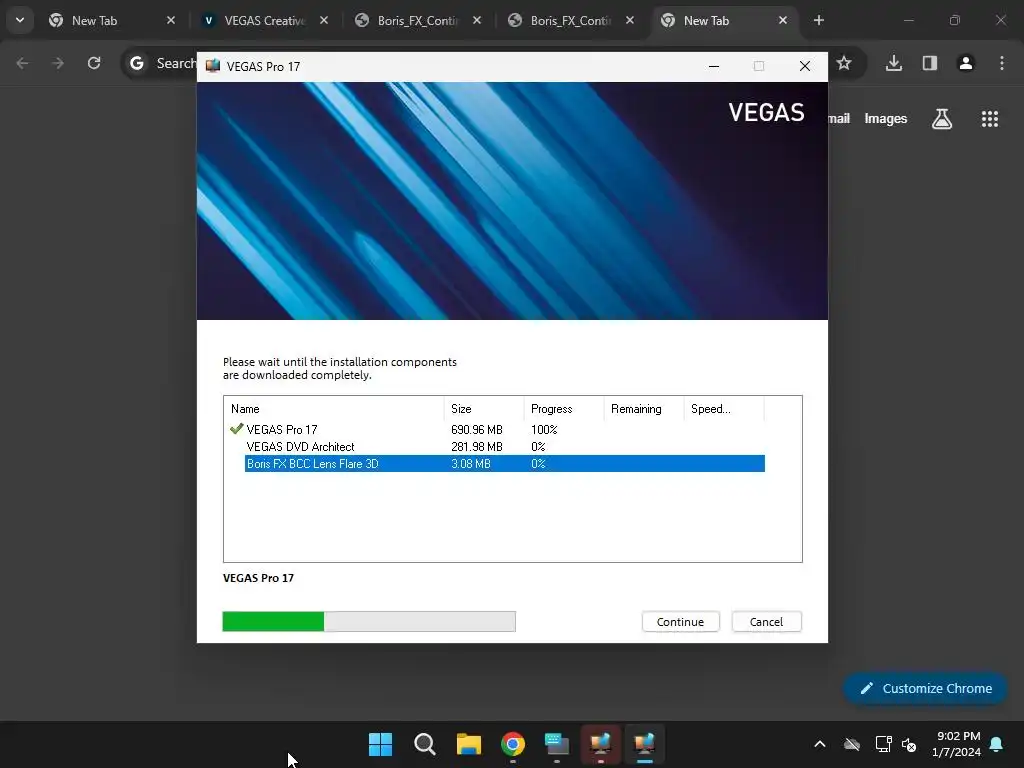Open the clock and date panel

point(957,744)
